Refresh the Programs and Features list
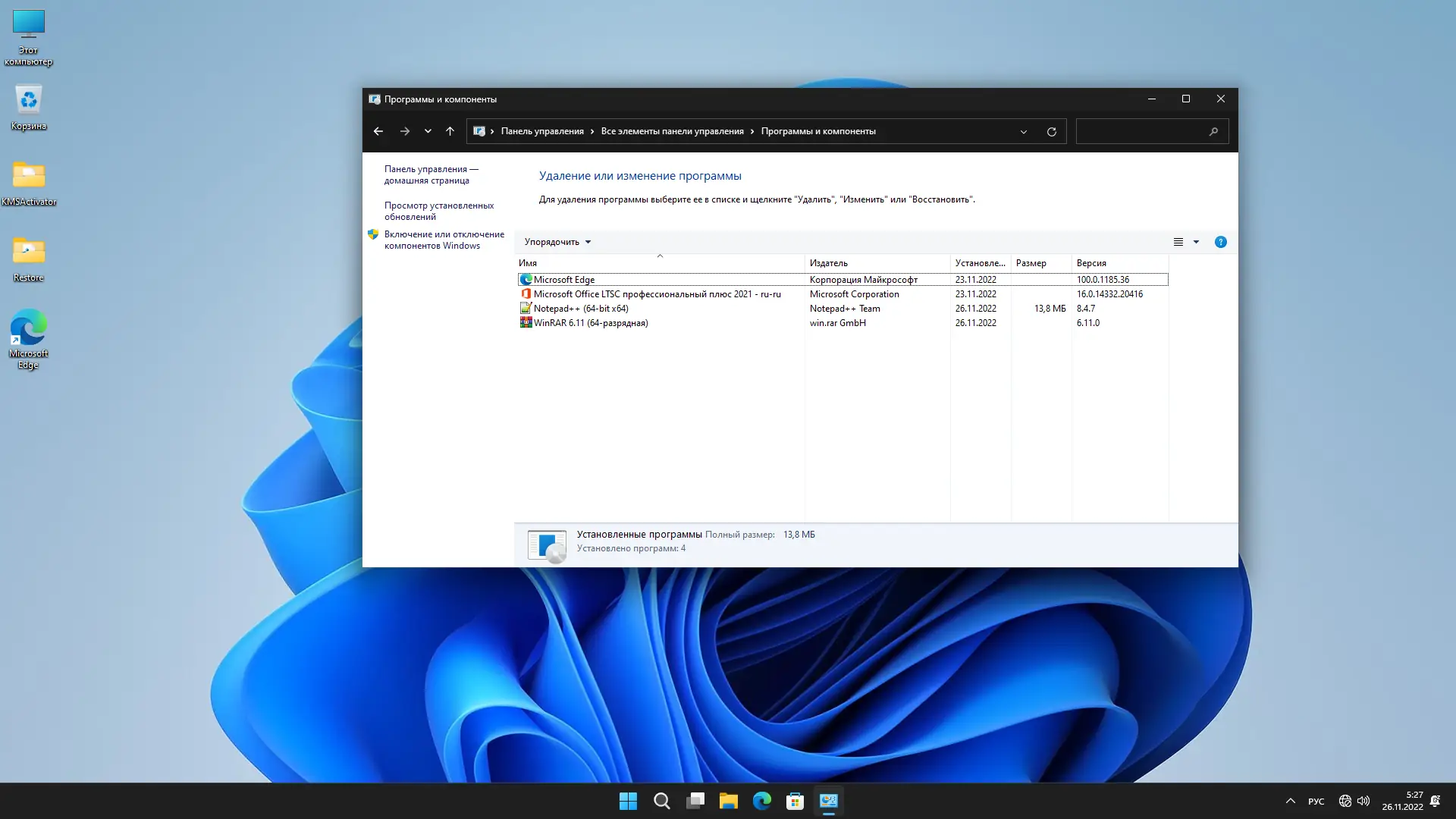 click(1051, 131)
